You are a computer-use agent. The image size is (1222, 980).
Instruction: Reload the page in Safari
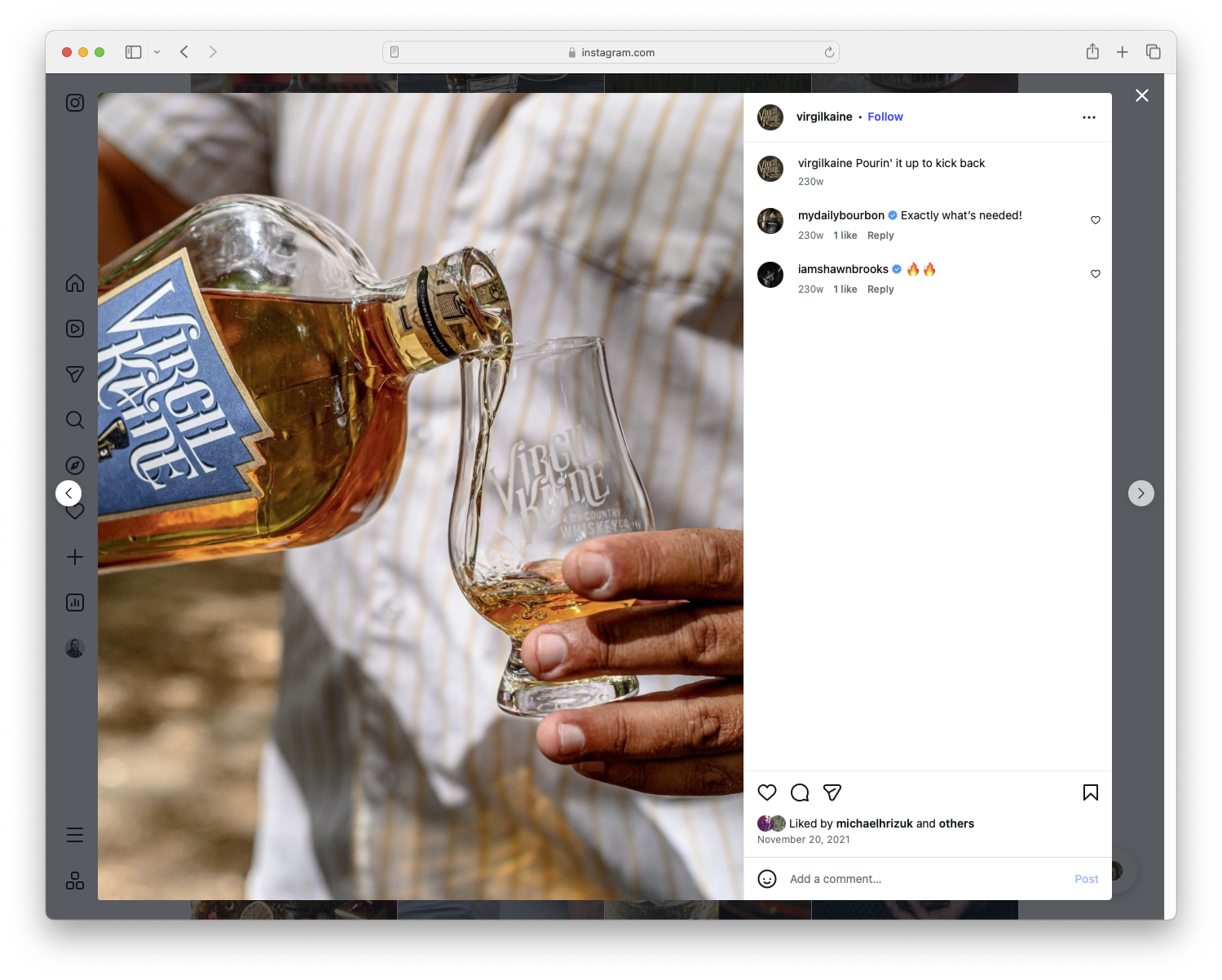click(x=829, y=52)
